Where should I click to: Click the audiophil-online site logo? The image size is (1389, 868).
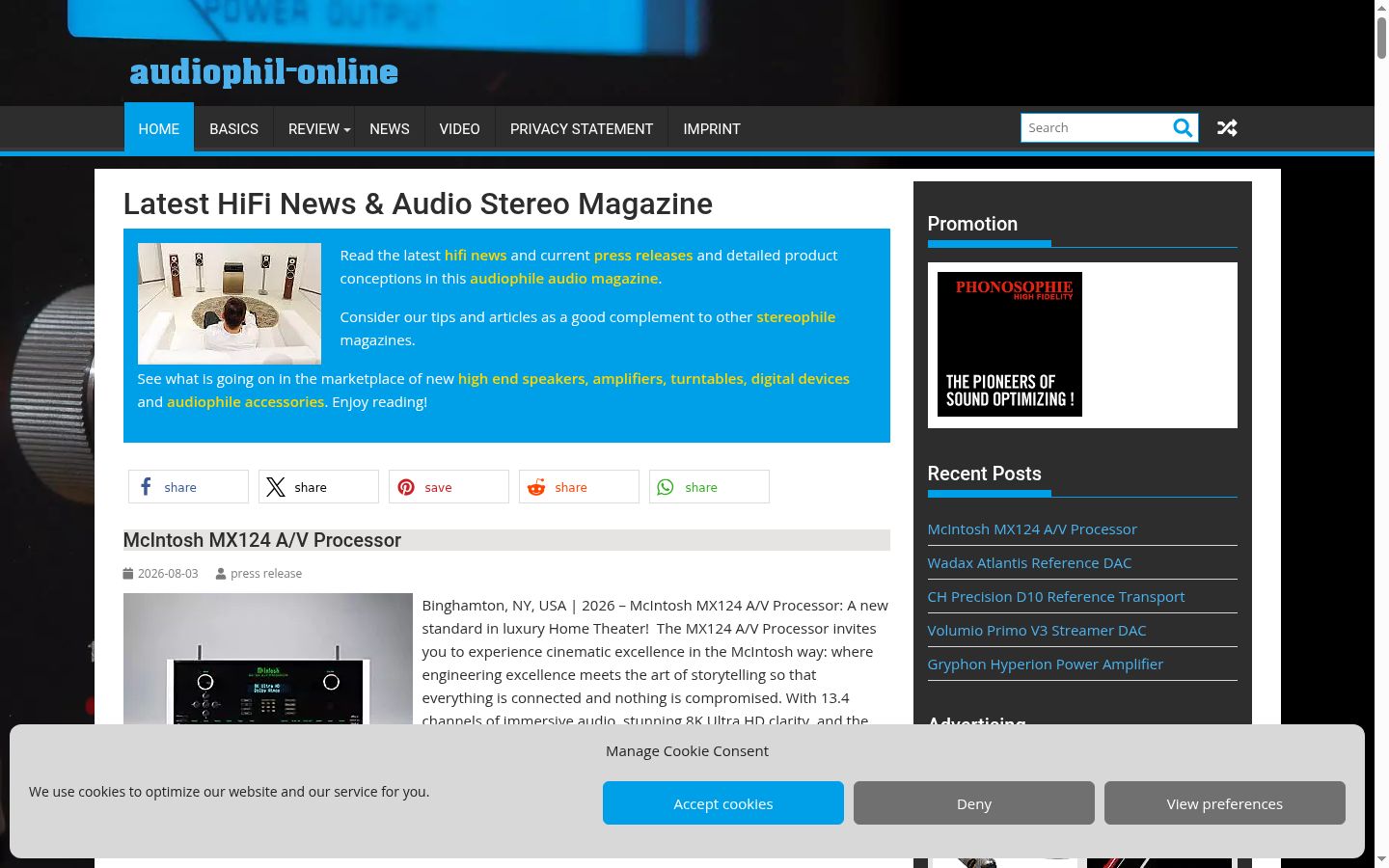pos(264,72)
